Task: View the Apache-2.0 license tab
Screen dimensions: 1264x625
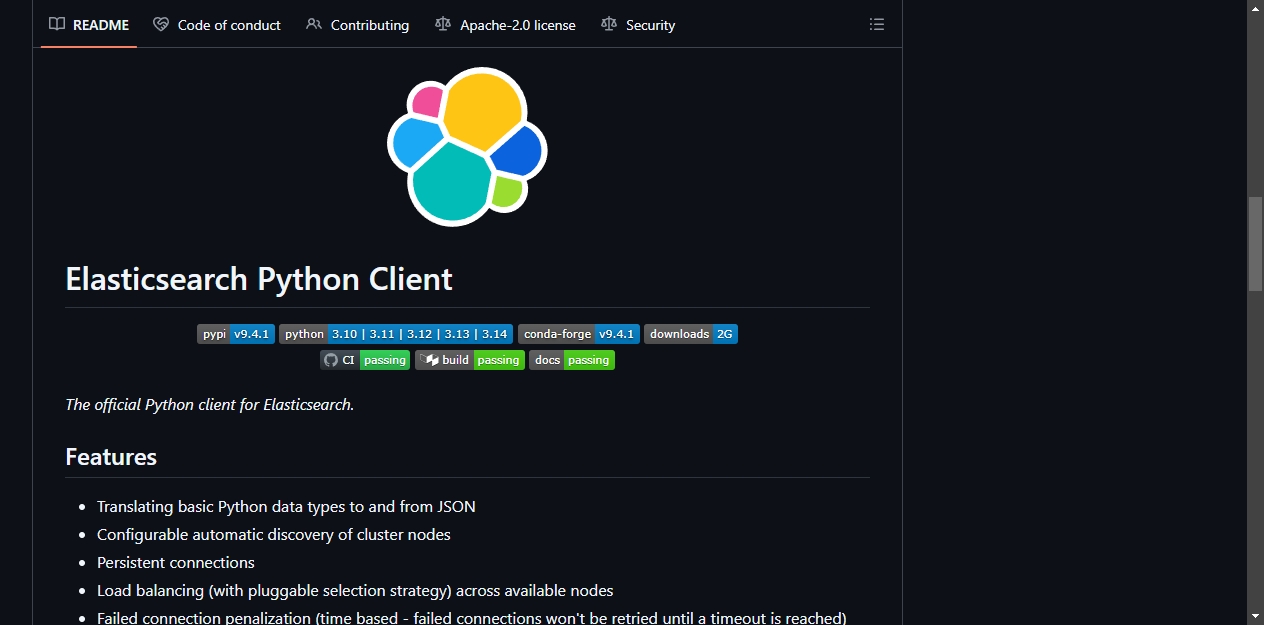Action: coord(505,25)
